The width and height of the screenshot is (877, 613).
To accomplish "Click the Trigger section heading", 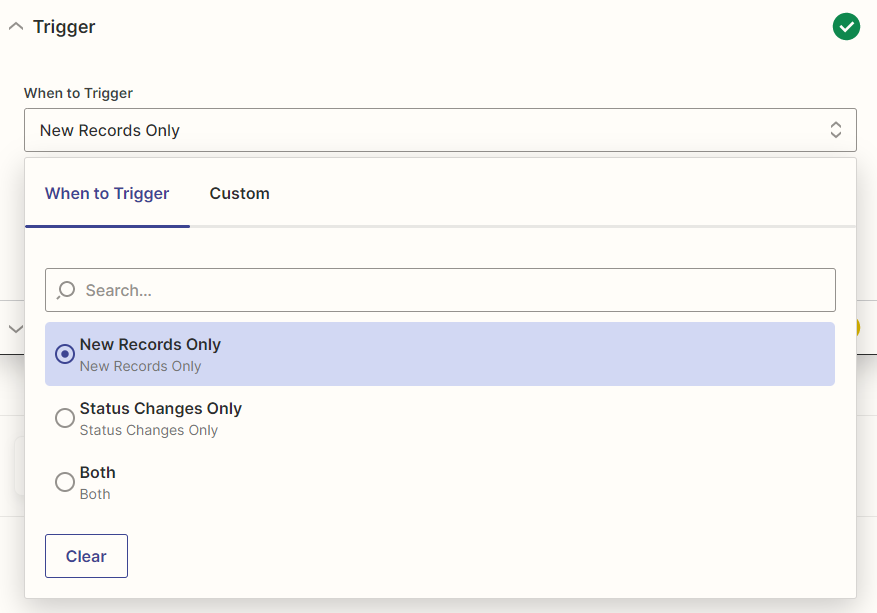I will pos(64,27).
